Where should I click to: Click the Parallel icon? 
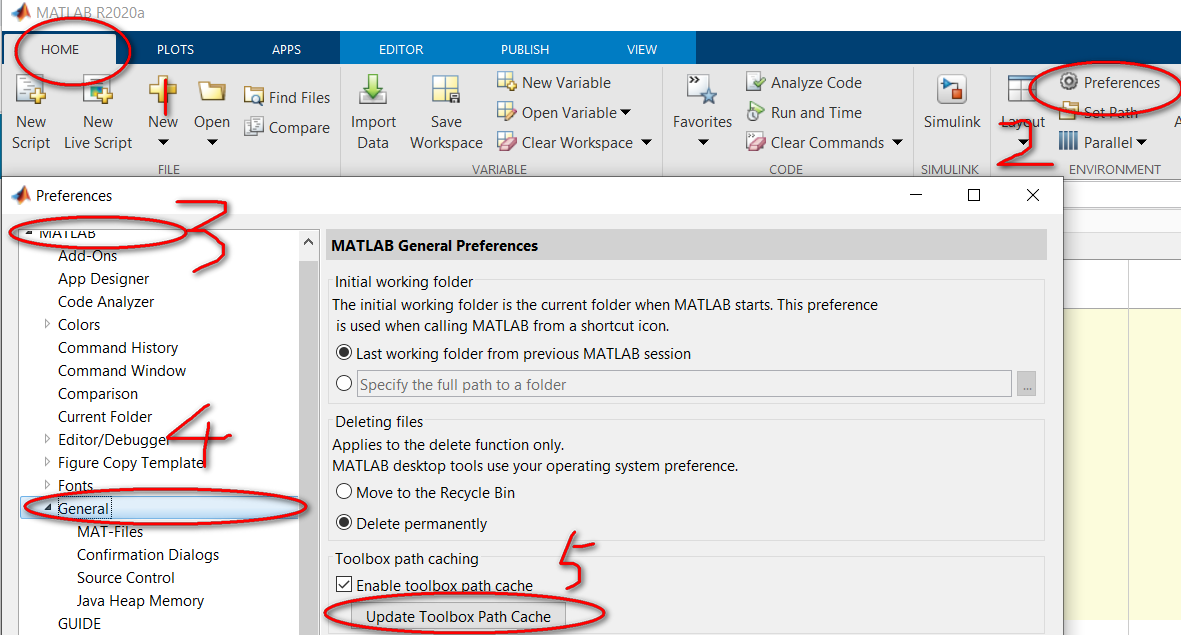[x=1068, y=142]
